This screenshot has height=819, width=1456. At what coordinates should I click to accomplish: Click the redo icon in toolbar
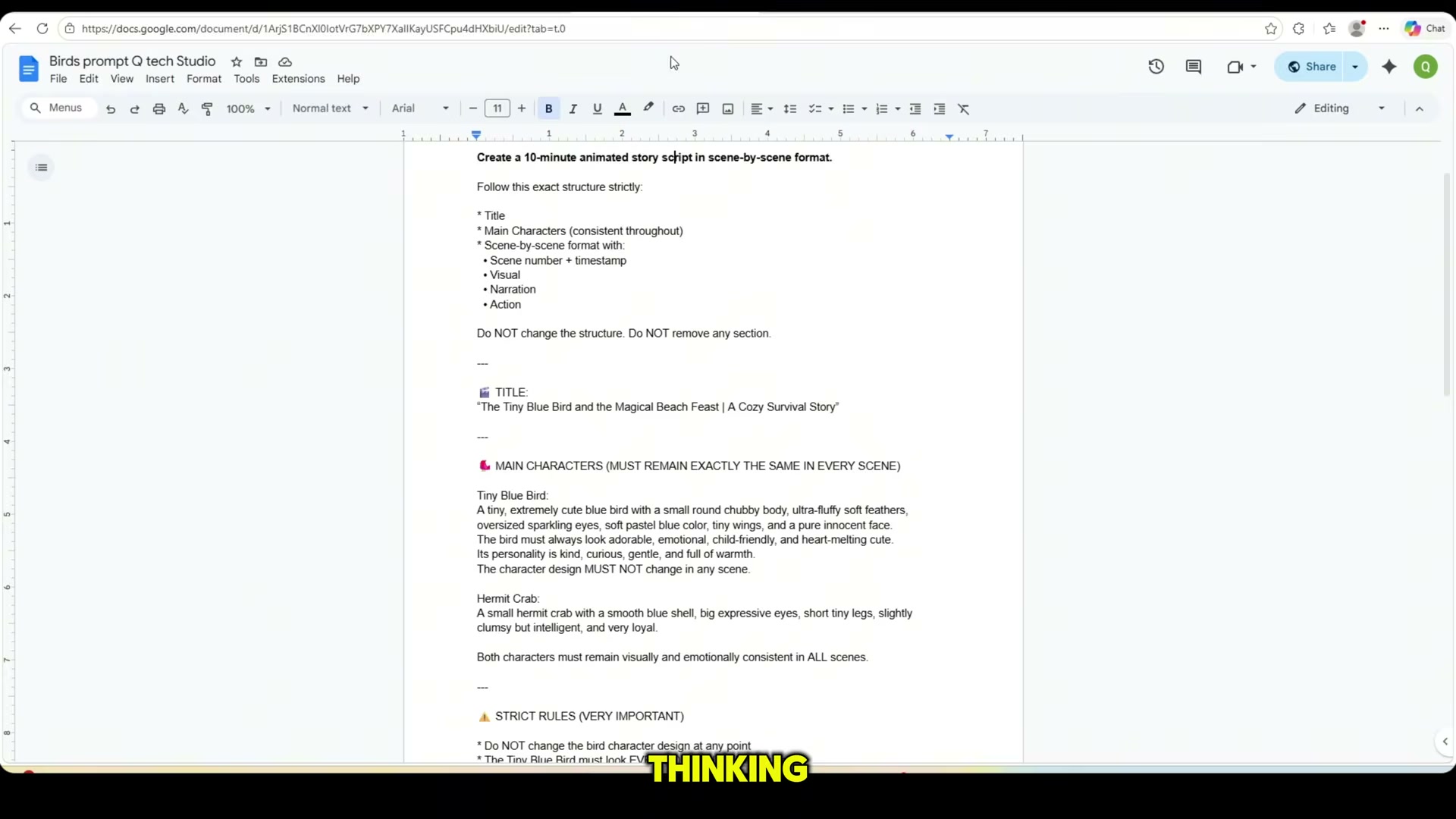coord(135,109)
